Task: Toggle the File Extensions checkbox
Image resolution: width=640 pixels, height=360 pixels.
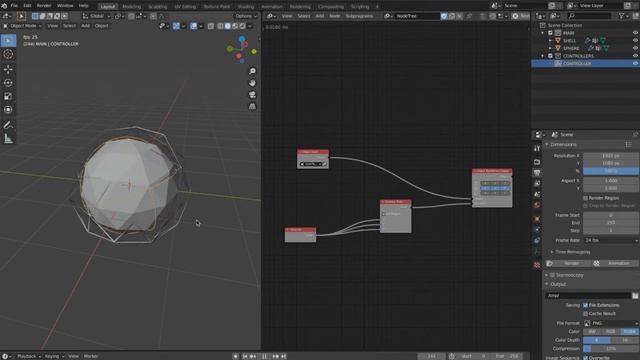Action: [585, 305]
